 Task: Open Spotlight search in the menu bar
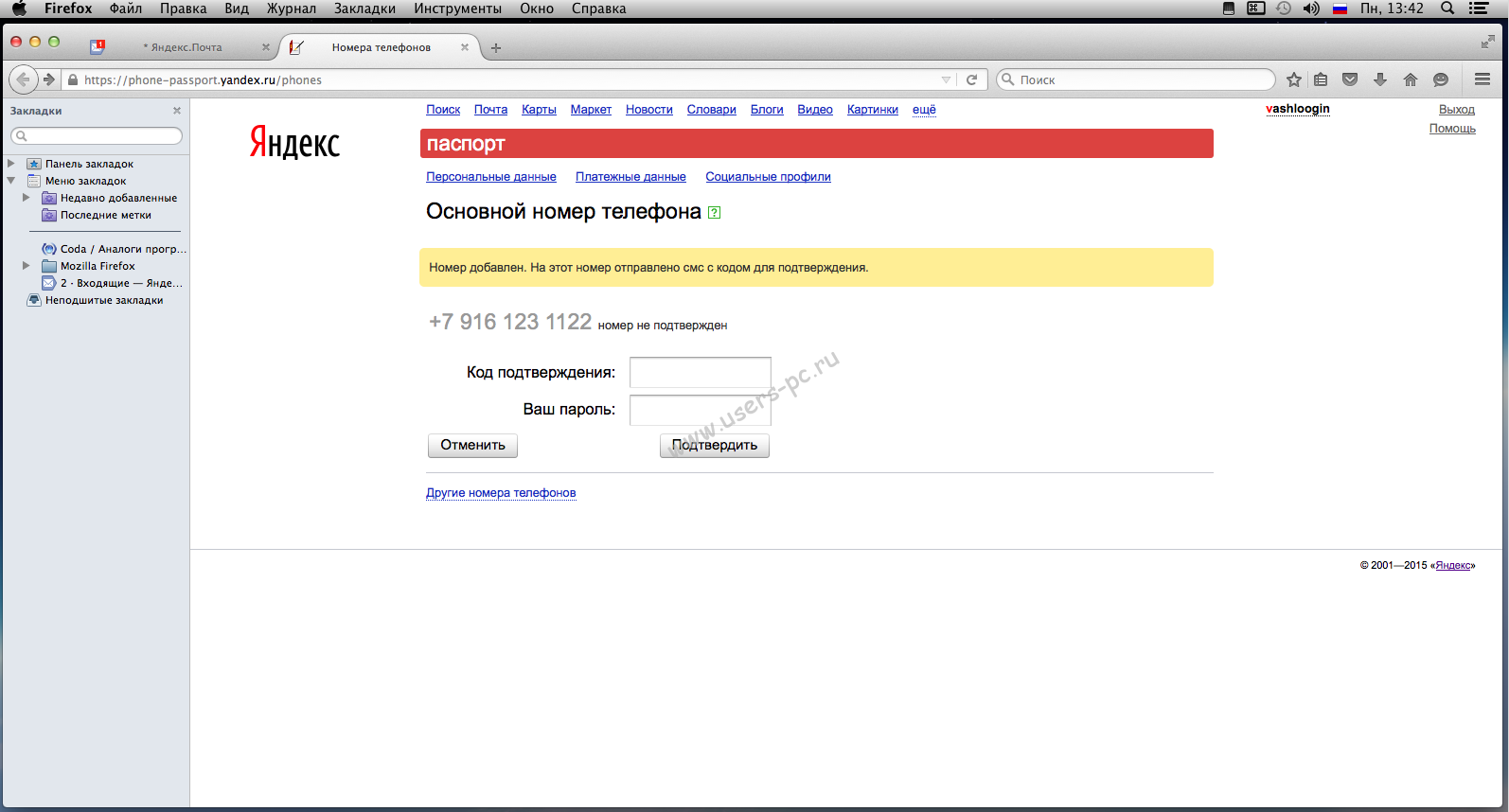click(1447, 9)
